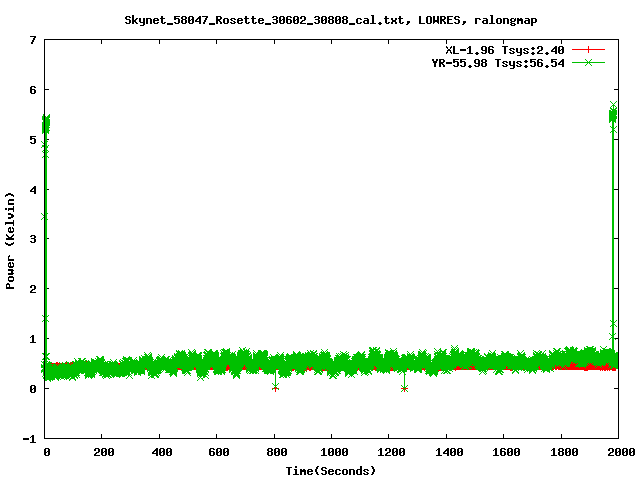Click the plot title Skynet_58047_Rosette_30602_30808_cal.txt
Viewport: 640px width, 480px height.
[x=264, y=20]
